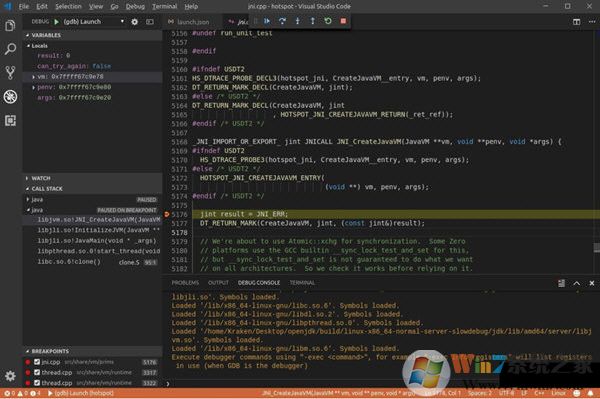Step Out on the debug toolbar

[x=313, y=21]
